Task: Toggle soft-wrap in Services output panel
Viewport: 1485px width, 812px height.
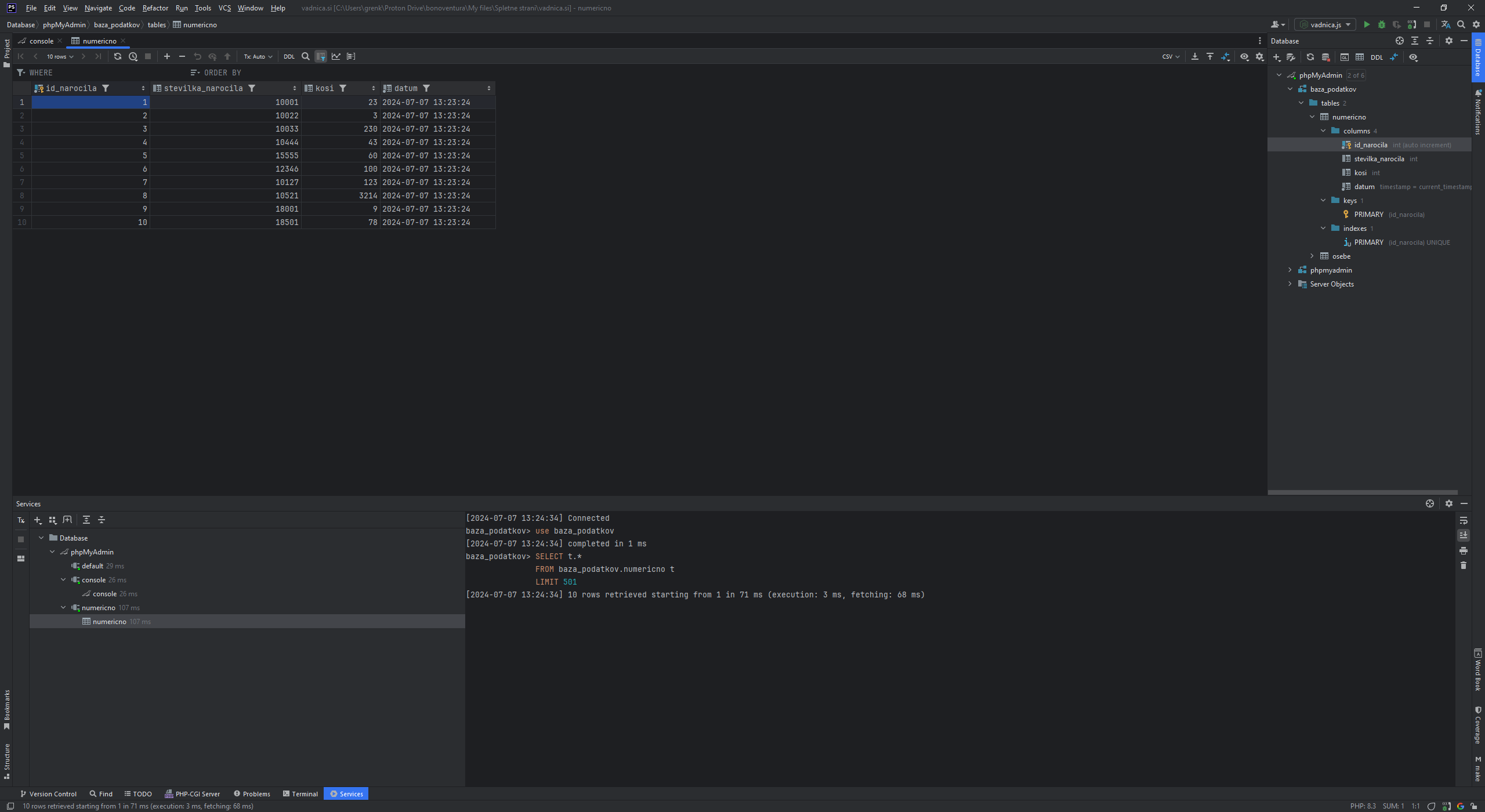Action: (x=1463, y=520)
